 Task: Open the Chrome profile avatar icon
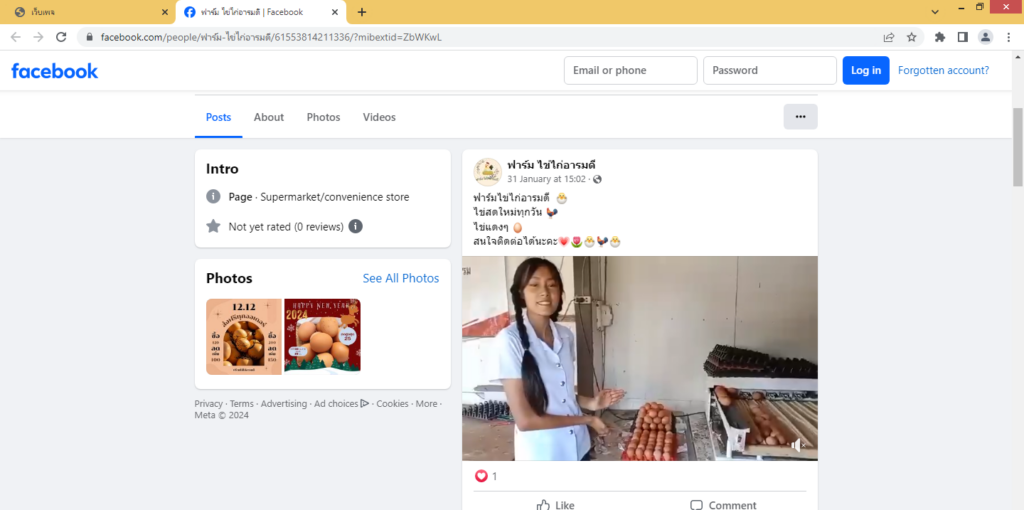point(985,37)
